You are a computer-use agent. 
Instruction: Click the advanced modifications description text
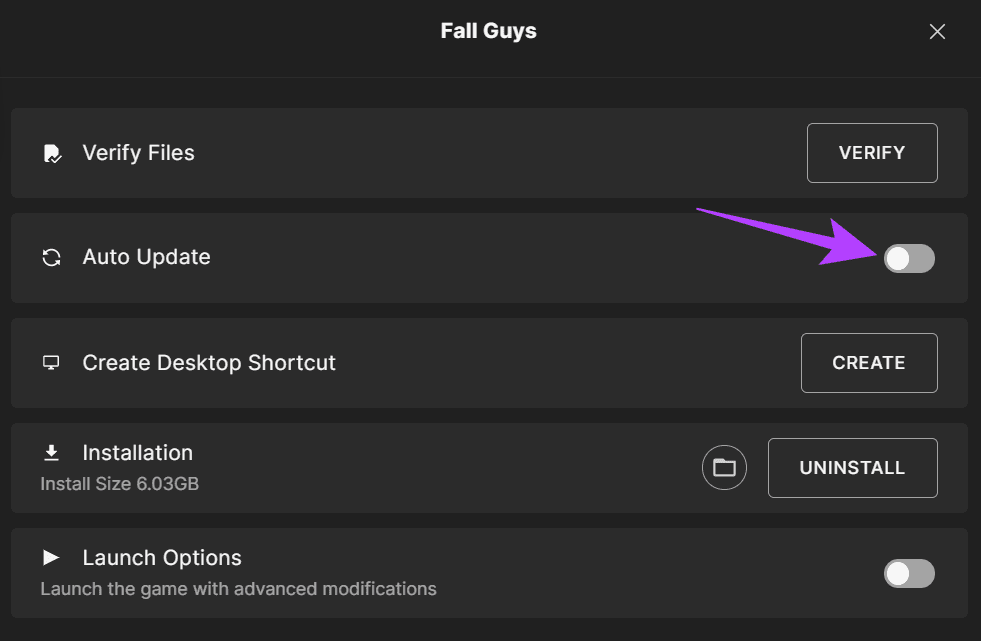pyautogui.click(x=238, y=589)
